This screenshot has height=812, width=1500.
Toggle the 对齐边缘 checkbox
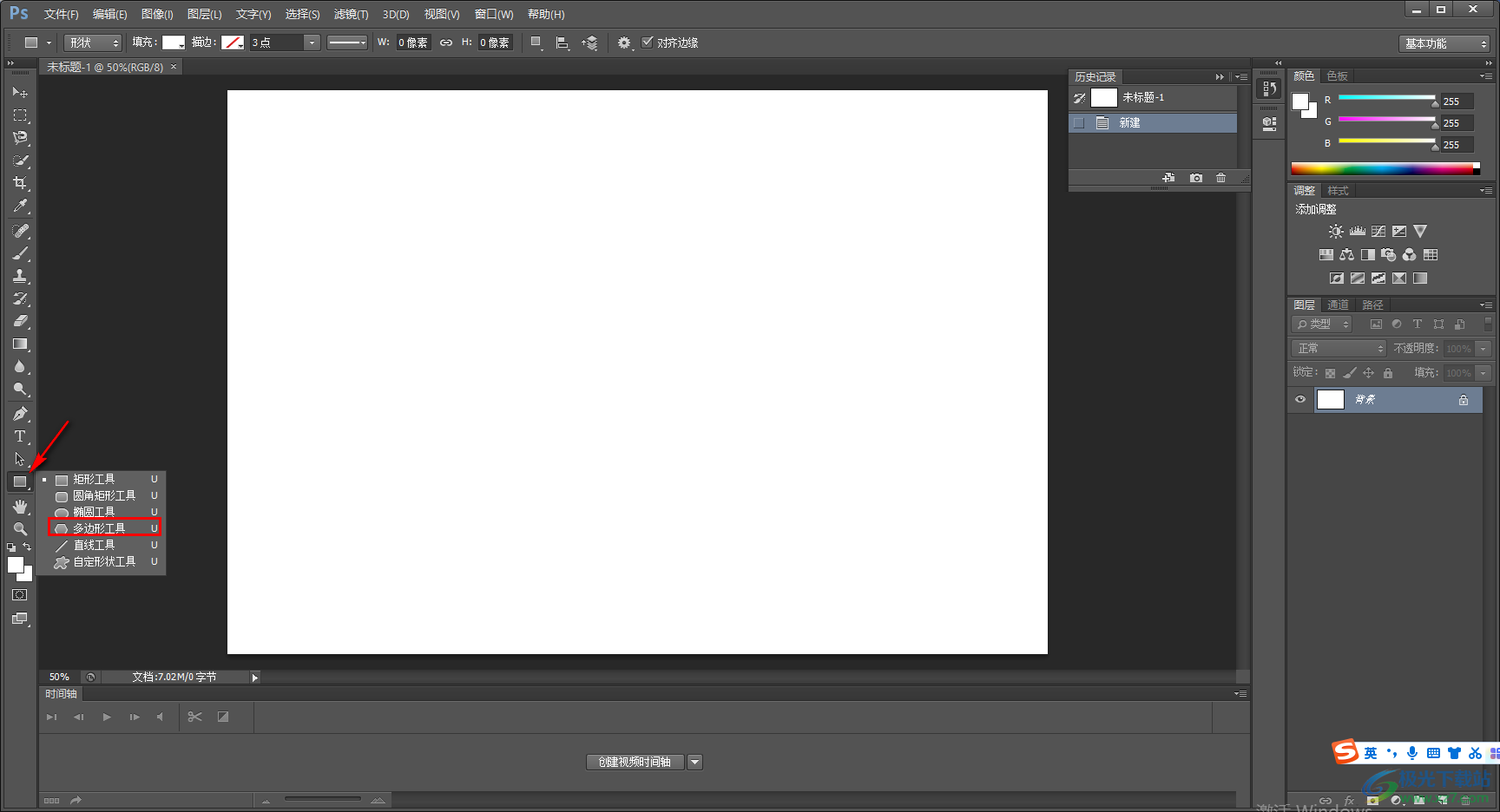point(647,42)
